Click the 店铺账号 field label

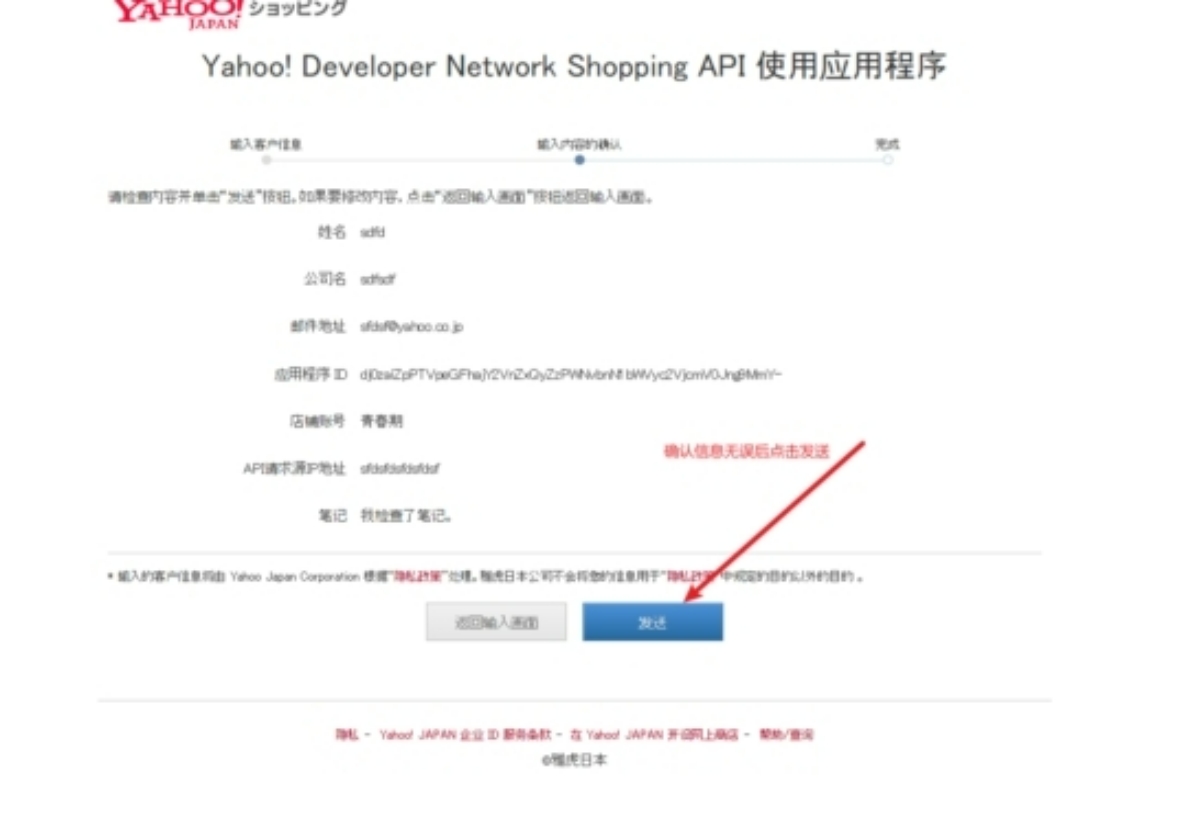pos(318,421)
